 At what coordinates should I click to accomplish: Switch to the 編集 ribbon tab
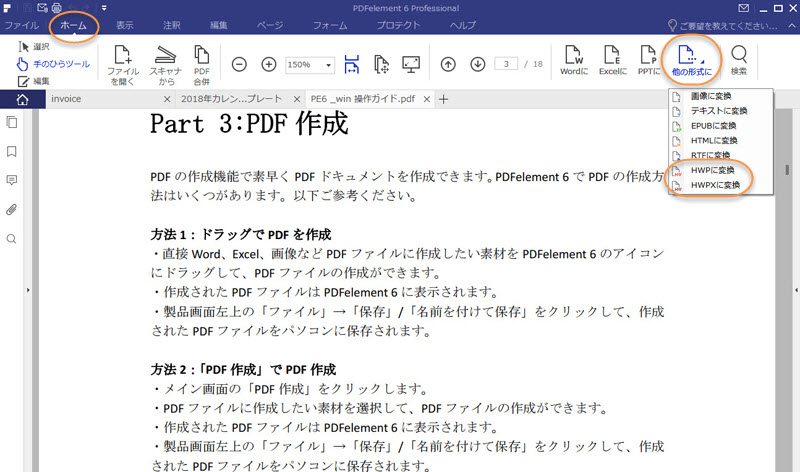point(219,25)
